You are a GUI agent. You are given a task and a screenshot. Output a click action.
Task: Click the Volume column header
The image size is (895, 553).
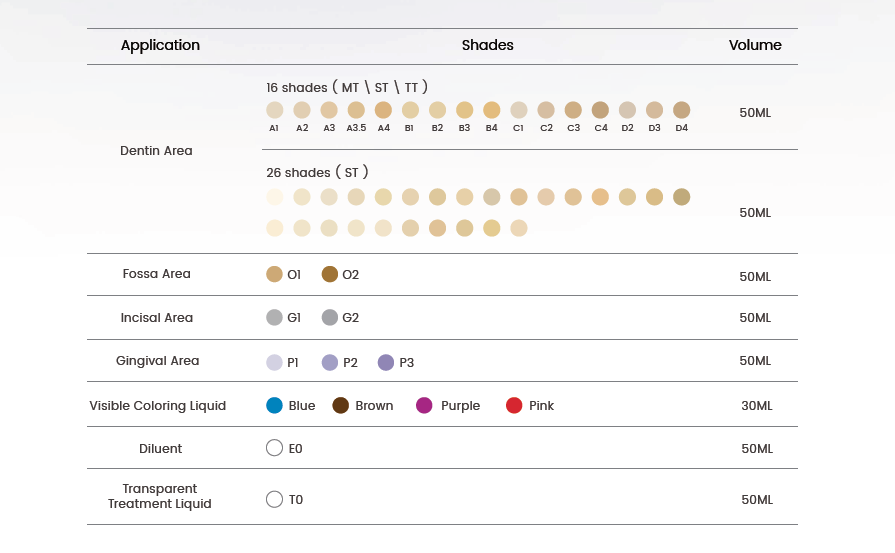(x=755, y=45)
